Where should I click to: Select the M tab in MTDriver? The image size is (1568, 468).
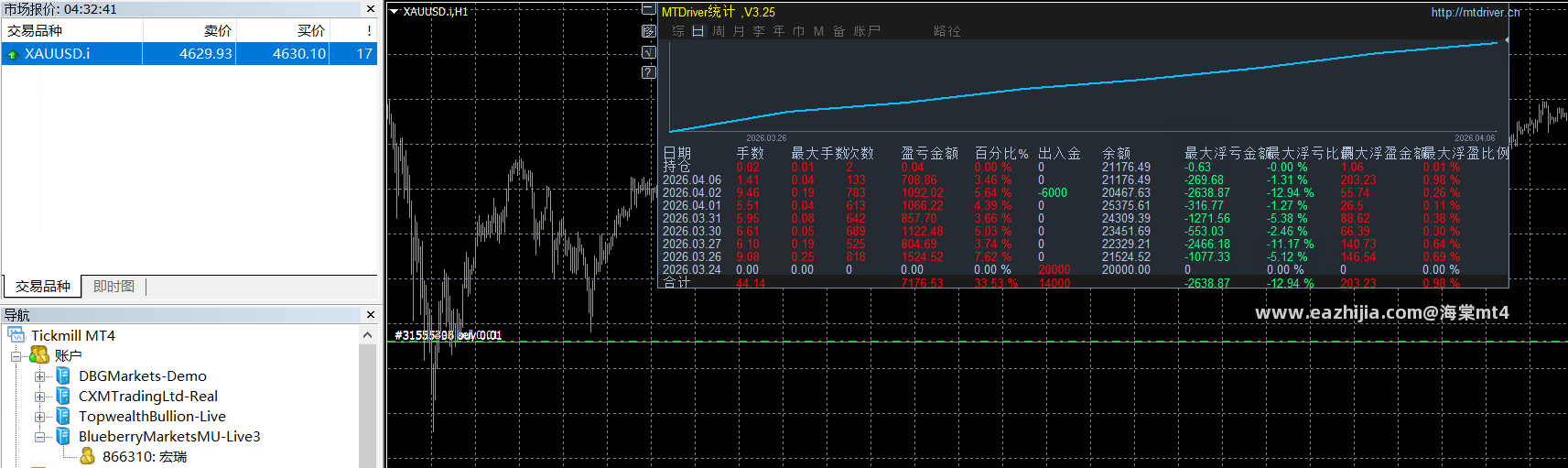818,31
